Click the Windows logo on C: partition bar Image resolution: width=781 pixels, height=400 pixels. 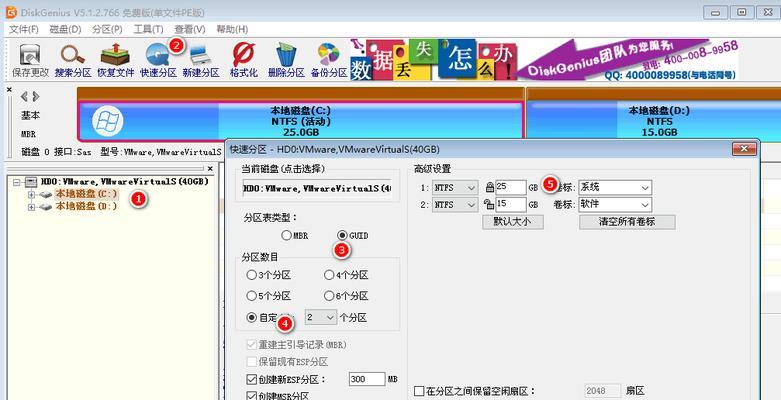point(108,121)
